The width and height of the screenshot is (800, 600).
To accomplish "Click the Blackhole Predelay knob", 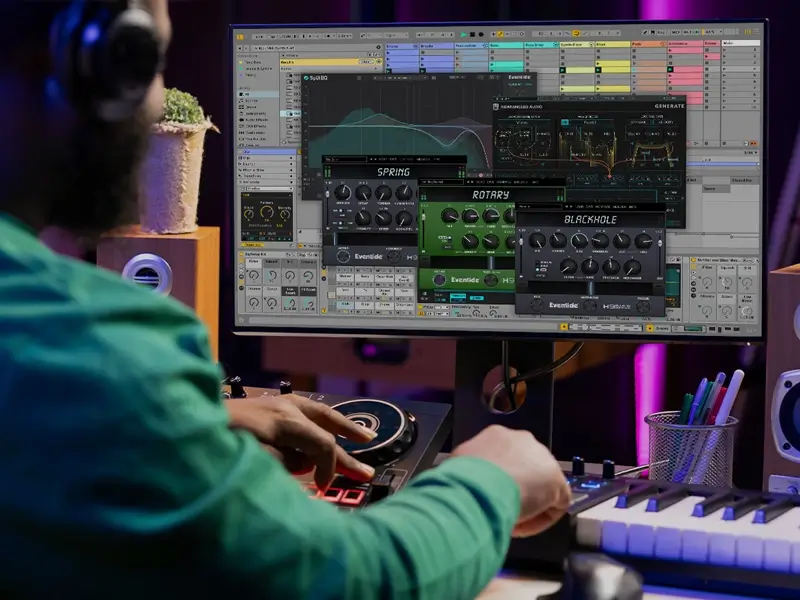I will pyautogui.click(x=601, y=240).
